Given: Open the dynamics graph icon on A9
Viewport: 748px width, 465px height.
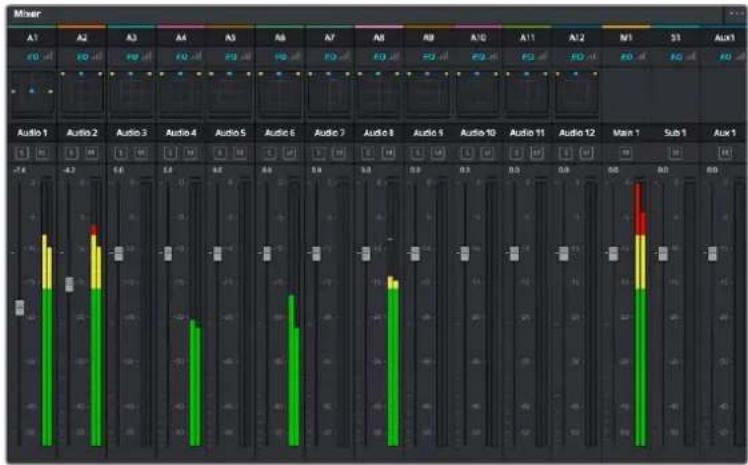Looking at the screenshot, I should pos(444,57).
